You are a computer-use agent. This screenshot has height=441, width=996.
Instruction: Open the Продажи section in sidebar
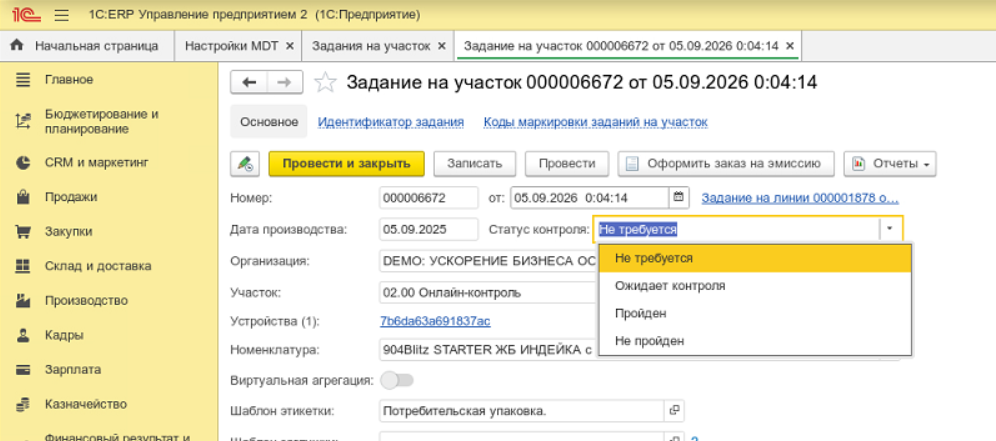[70, 197]
